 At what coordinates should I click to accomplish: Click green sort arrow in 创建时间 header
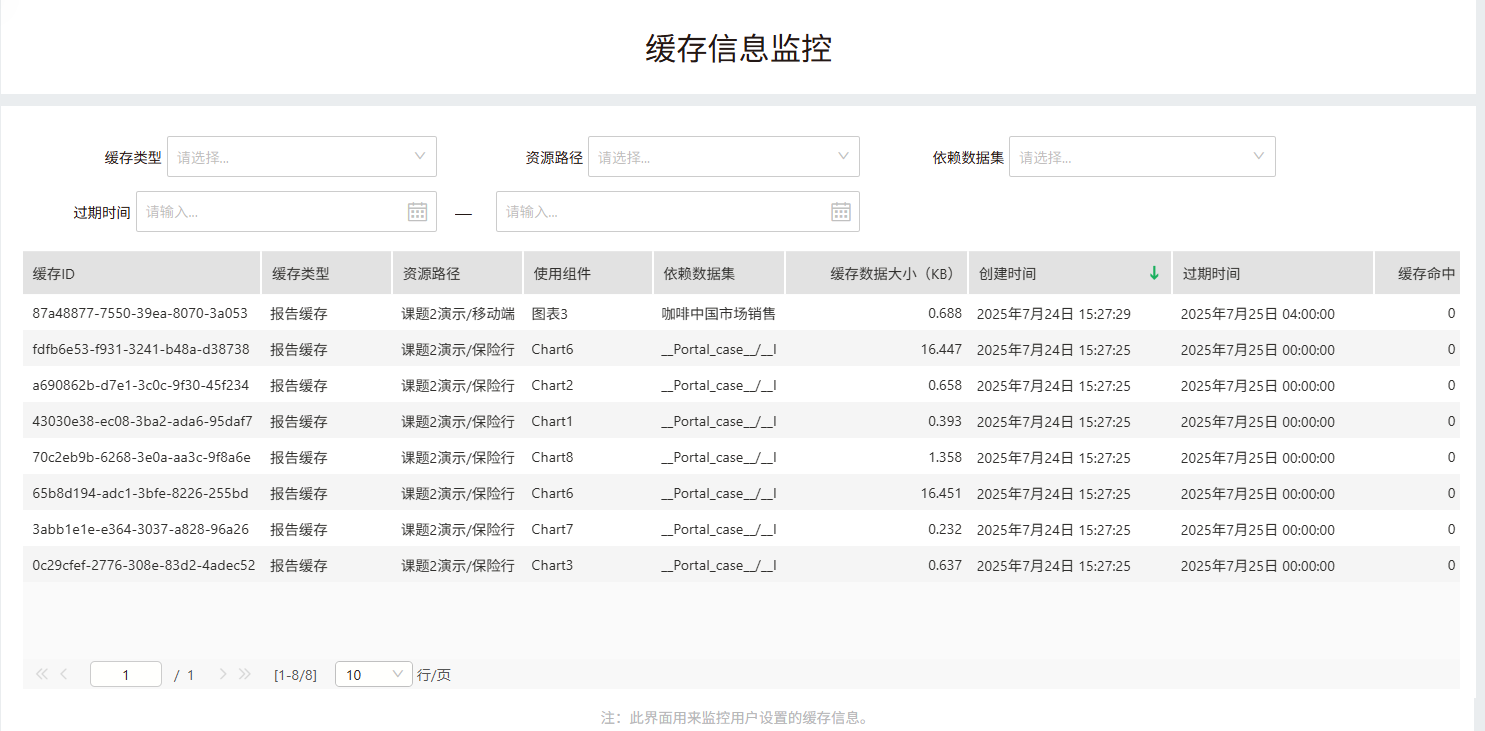click(1154, 273)
